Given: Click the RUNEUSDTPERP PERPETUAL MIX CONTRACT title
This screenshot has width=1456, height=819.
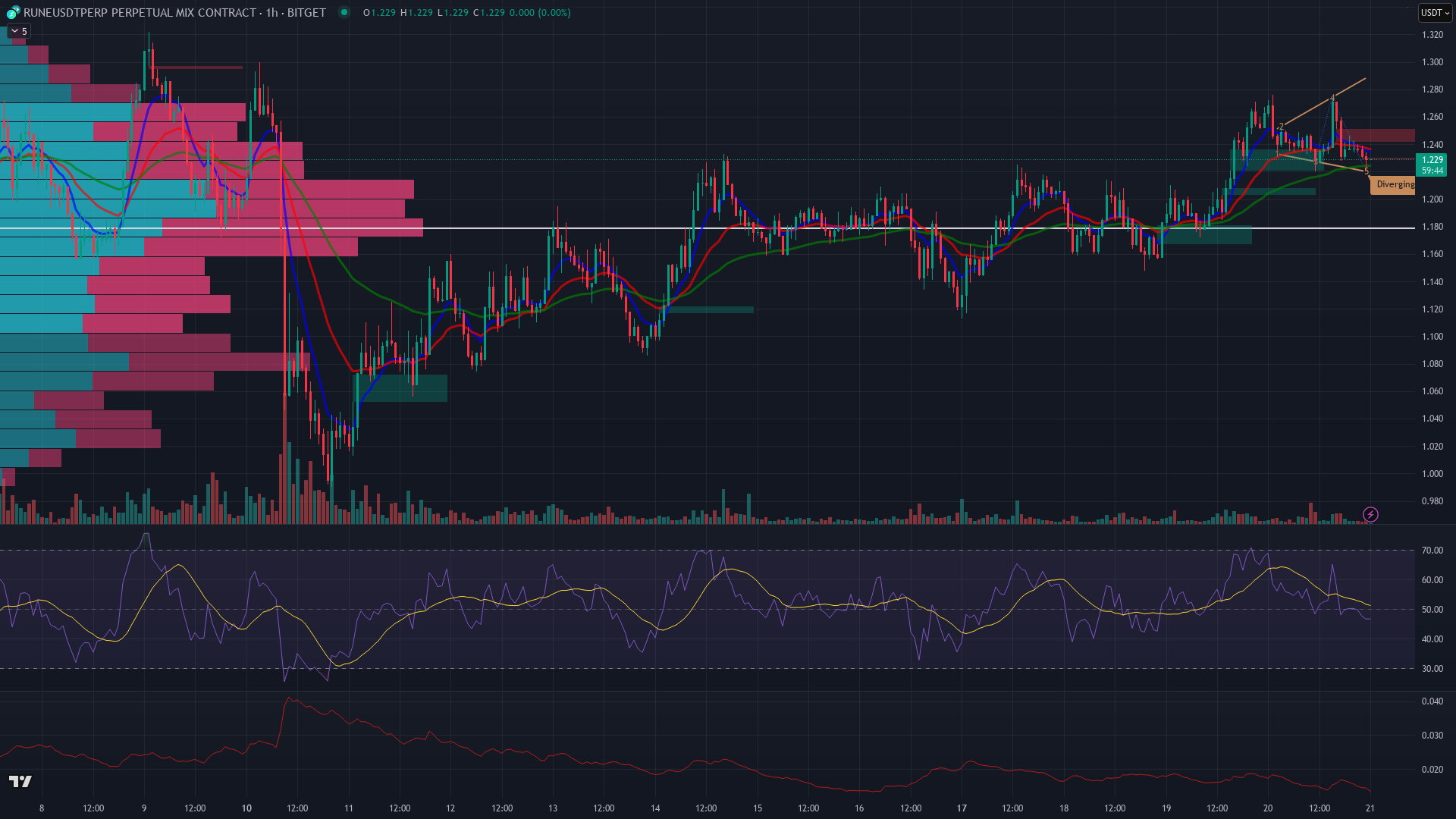Looking at the screenshot, I should [140, 12].
